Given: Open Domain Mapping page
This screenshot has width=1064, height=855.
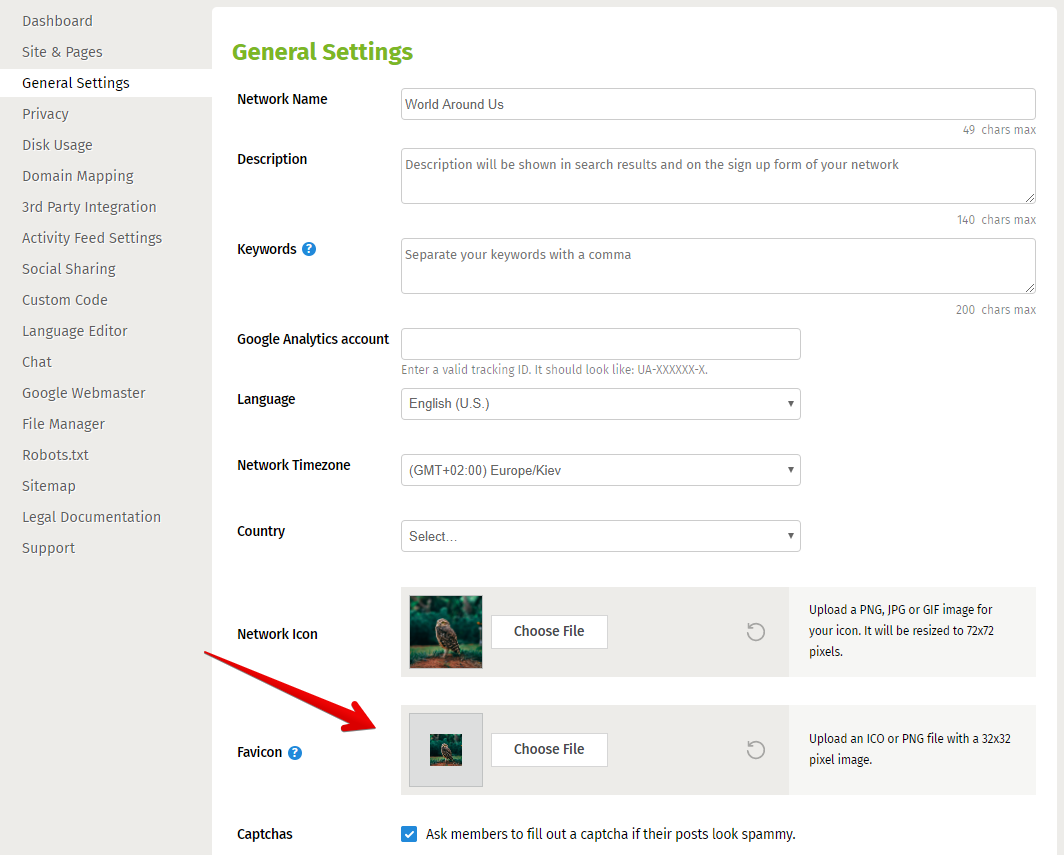Looking at the screenshot, I should [78, 176].
